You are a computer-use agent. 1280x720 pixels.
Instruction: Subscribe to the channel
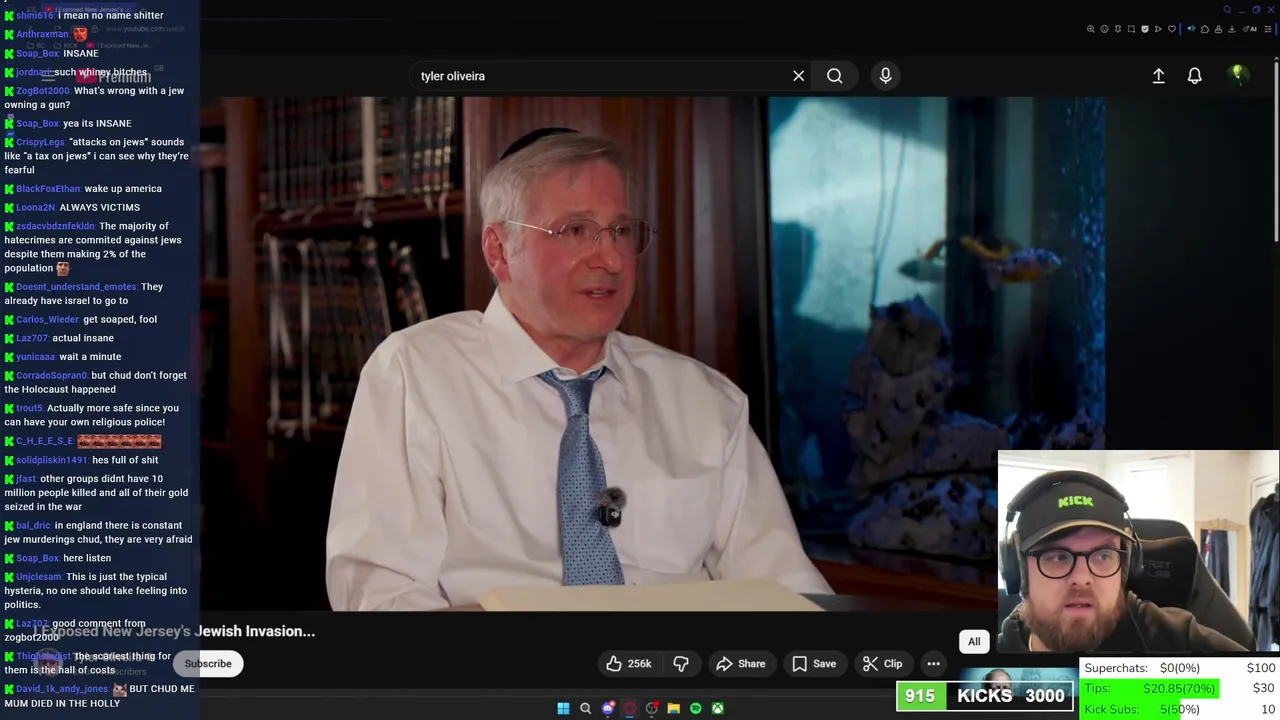click(x=207, y=664)
